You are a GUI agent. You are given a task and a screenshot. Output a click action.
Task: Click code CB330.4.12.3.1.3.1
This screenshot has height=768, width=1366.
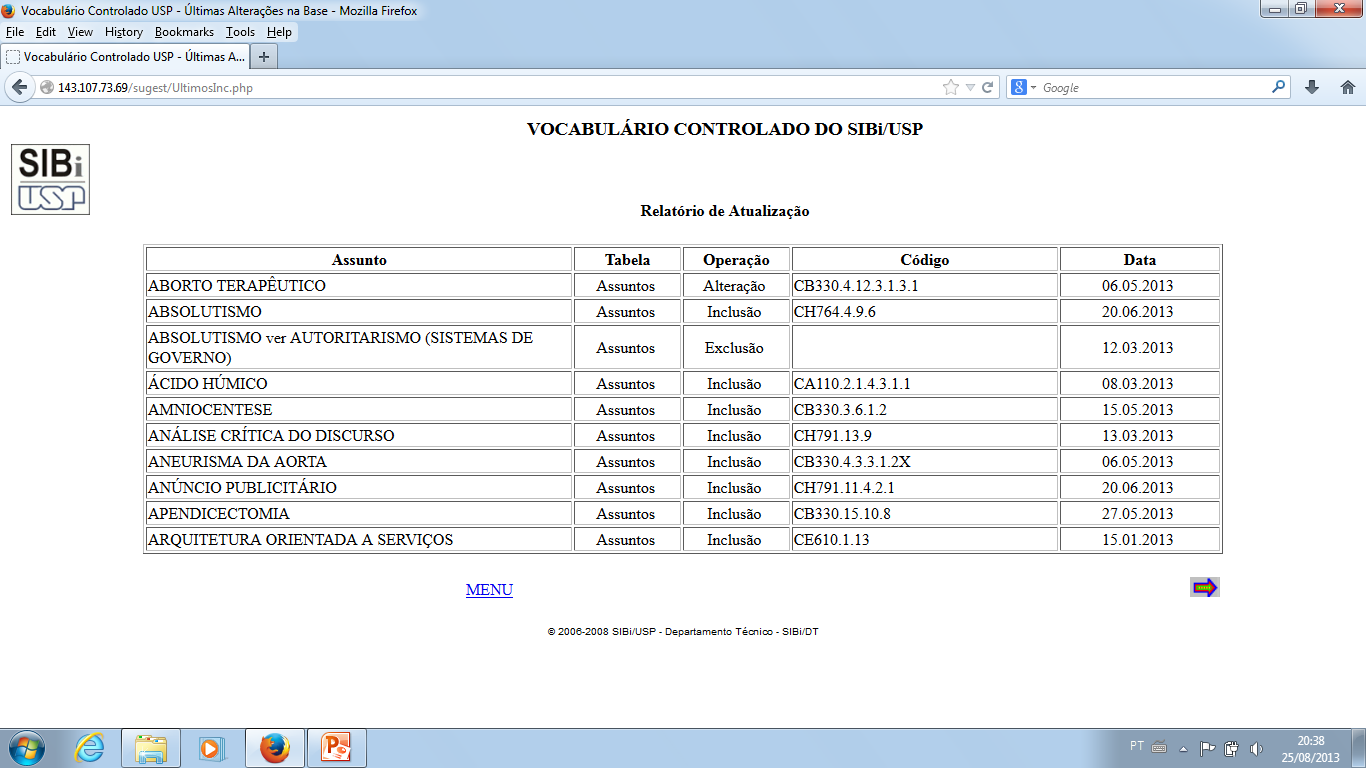click(x=856, y=286)
